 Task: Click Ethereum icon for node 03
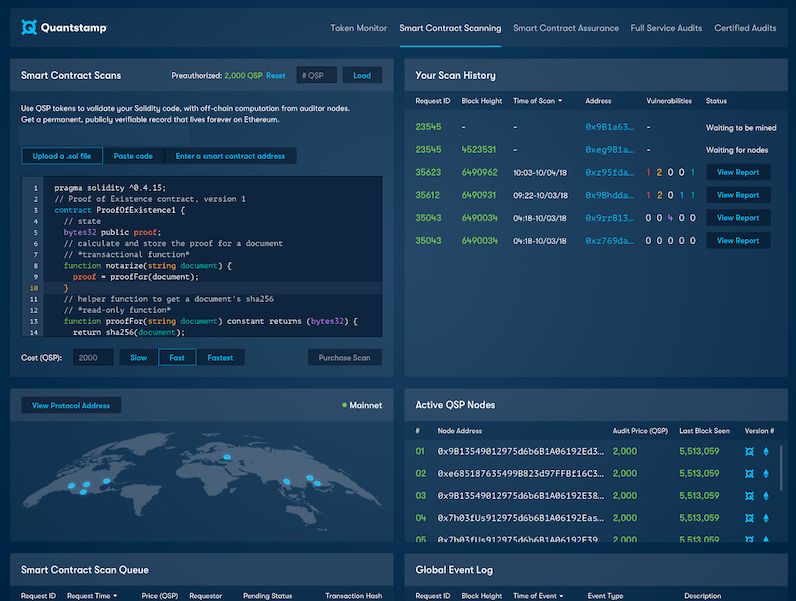click(x=766, y=496)
